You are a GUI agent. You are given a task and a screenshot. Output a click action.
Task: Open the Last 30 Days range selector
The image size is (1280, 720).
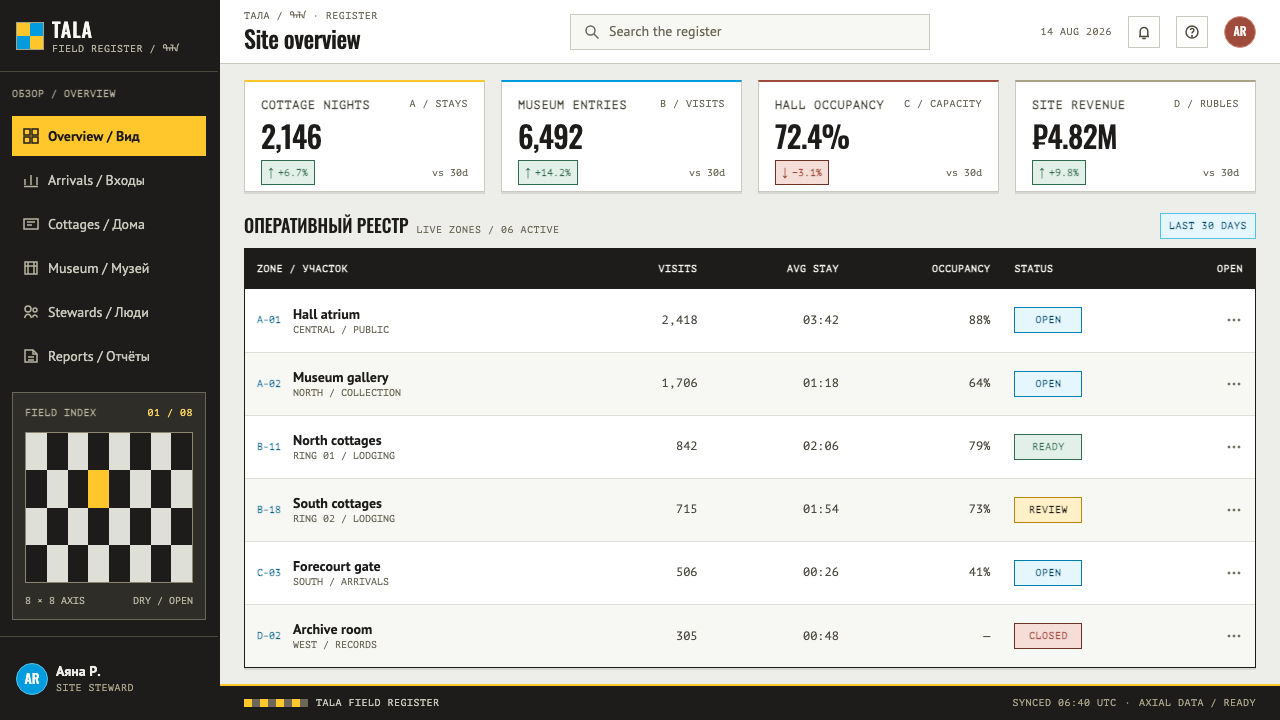[x=1207, y=226]
